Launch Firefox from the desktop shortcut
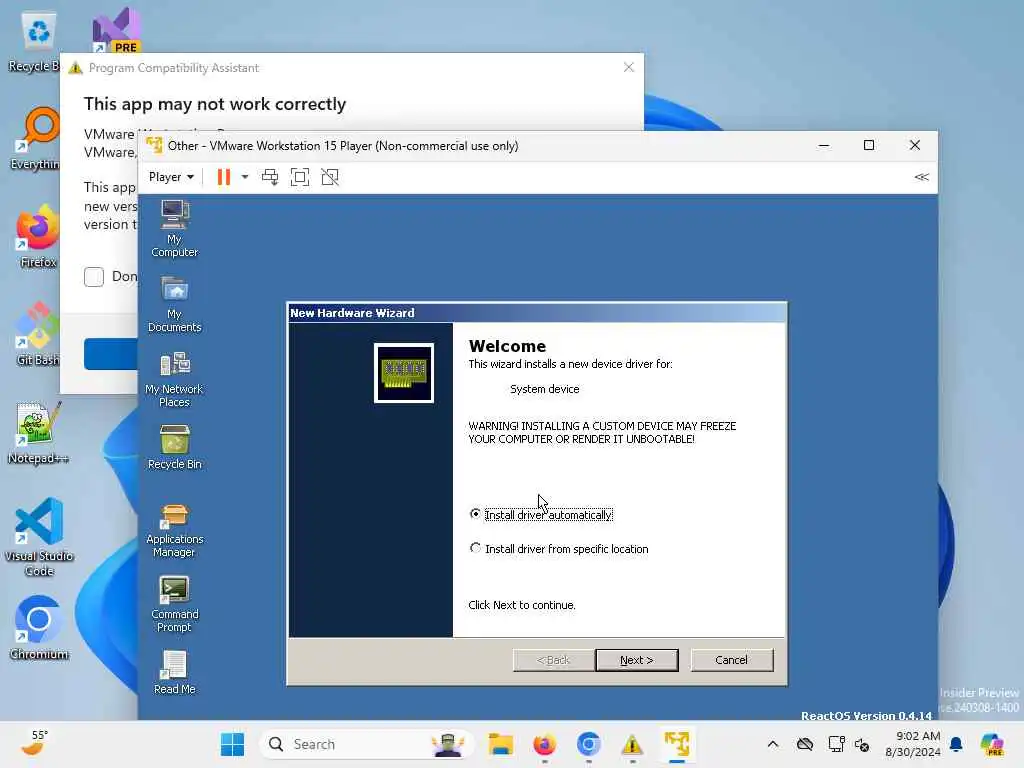The width and height of the screenshot is (1024, 768). [x=37, y=236]
